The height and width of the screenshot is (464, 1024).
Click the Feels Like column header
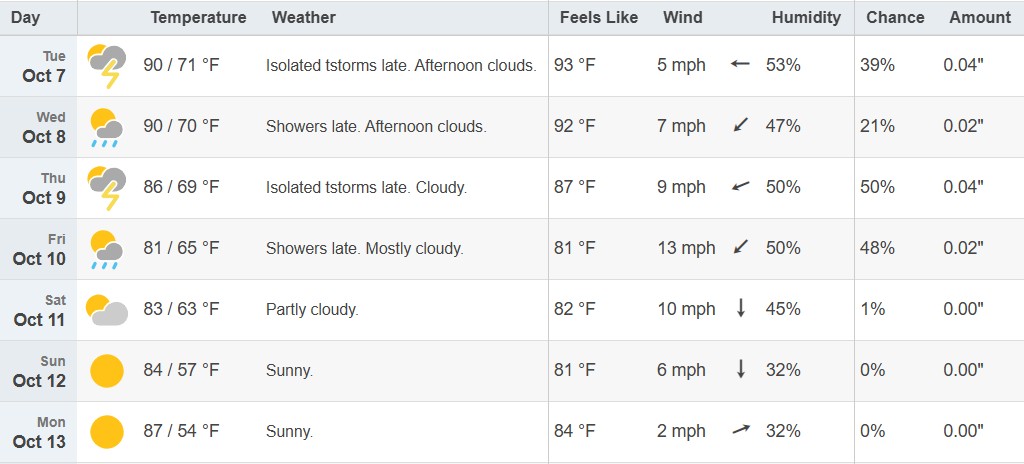click(599, 17)
